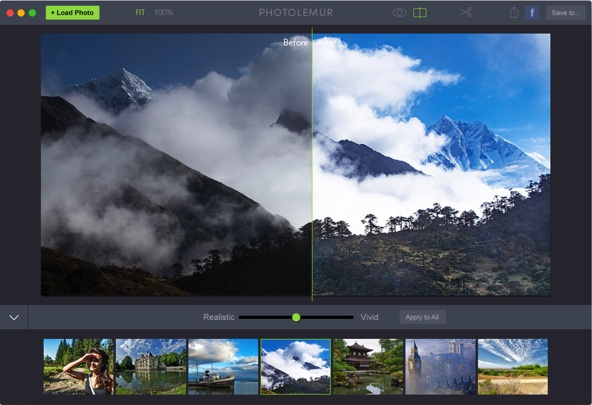
Task: Close the window with red button
Action: (10, 13)
